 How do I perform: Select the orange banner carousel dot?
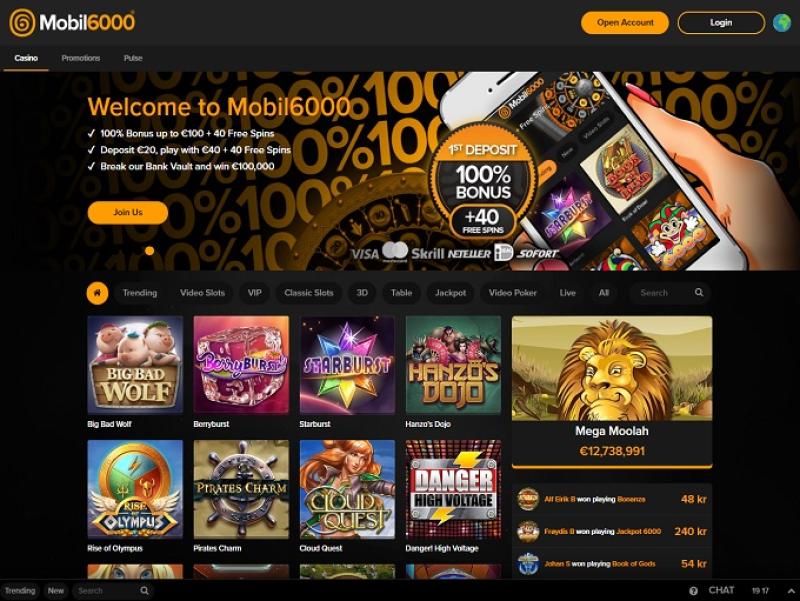click(x=149, y=251)
